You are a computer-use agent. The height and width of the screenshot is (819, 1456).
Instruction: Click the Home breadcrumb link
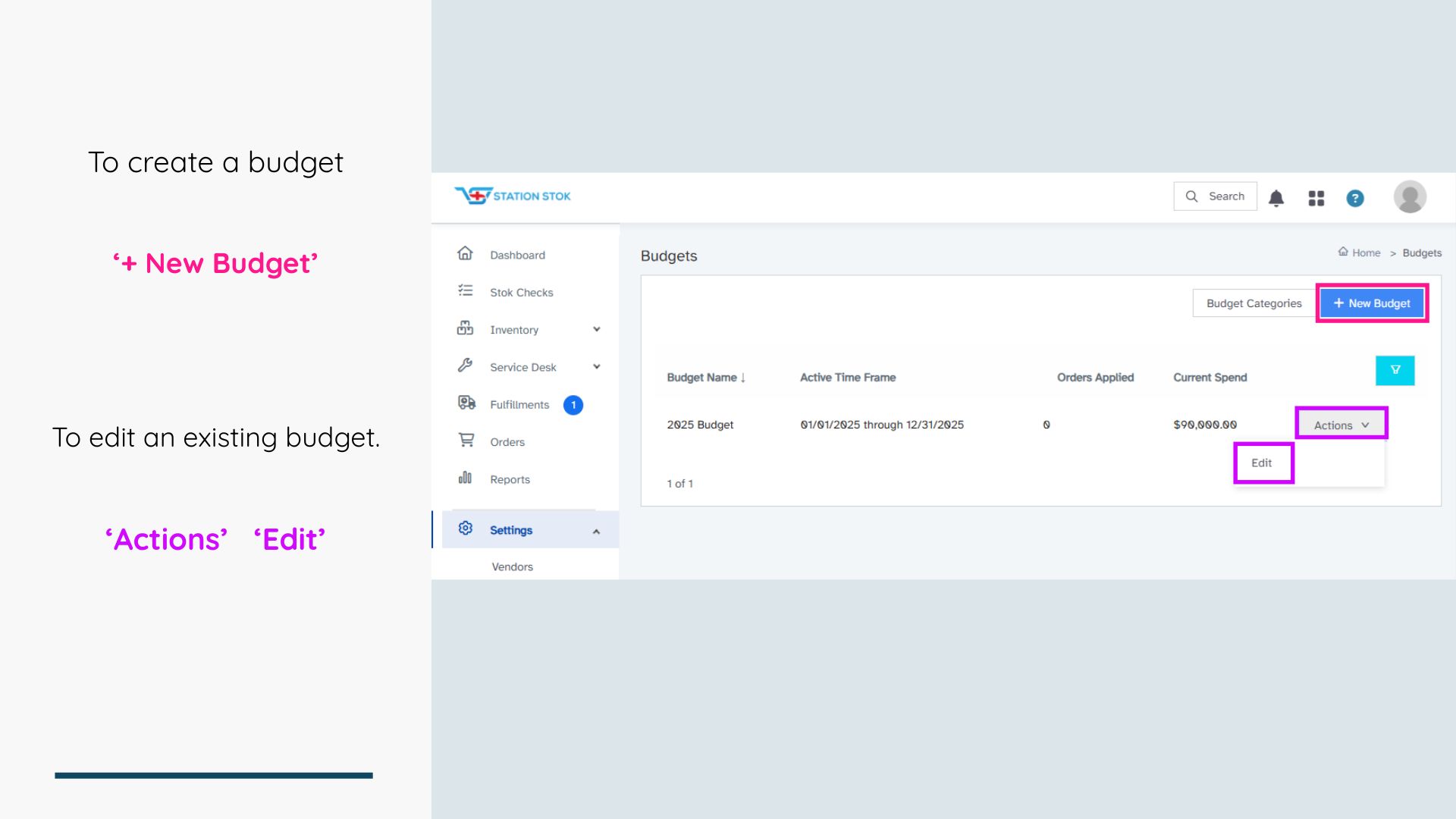[1365, 253]
